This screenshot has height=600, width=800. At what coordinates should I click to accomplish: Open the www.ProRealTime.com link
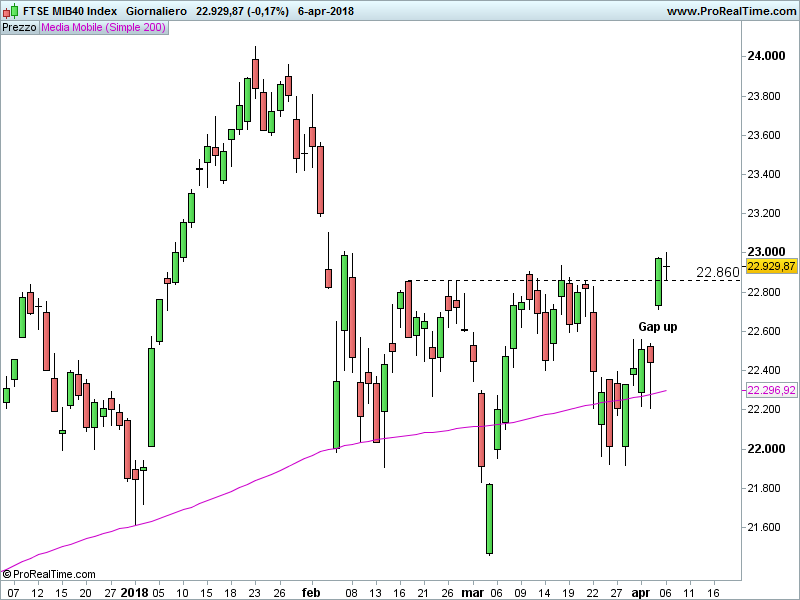click(731, 11)
